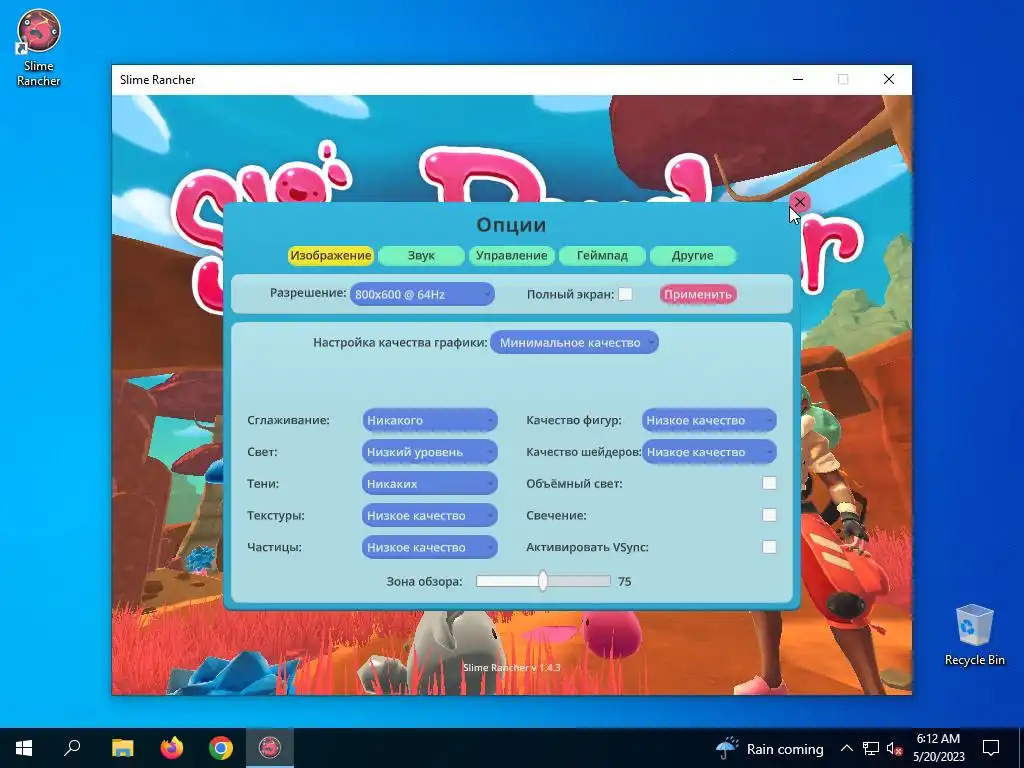This screenshot has width=1024, height=768.
Task: Expand the Тени dropdown
Action: pyautogui.click(x=430, y=483)
